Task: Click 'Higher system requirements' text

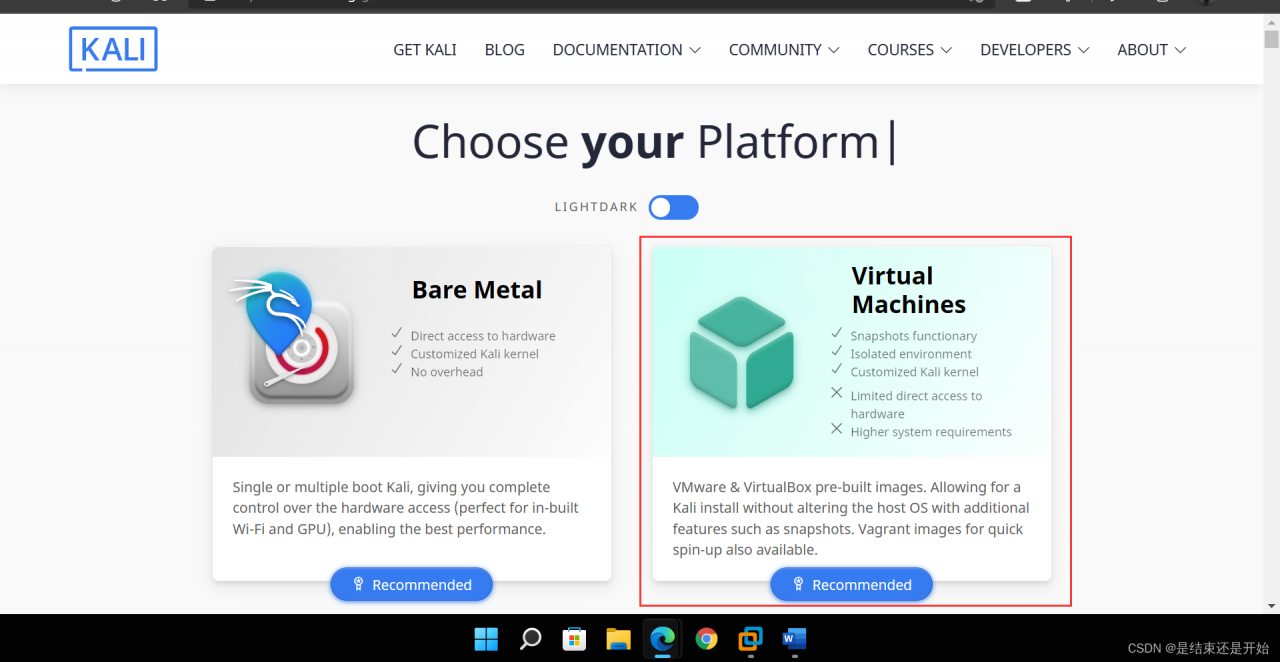Action: (931, 432)
